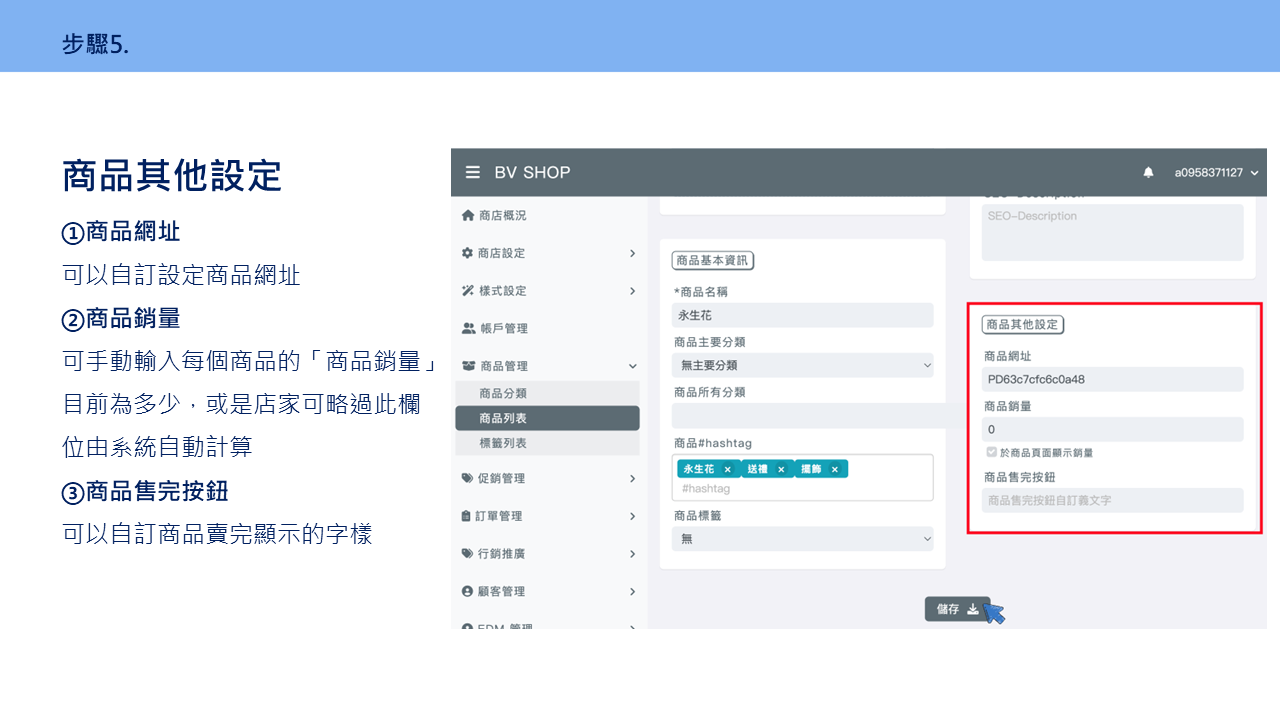Screen dimensions: 1280x720
Task: Remove the 擺飾 hashtag tag
Action: tap(835, 469)
